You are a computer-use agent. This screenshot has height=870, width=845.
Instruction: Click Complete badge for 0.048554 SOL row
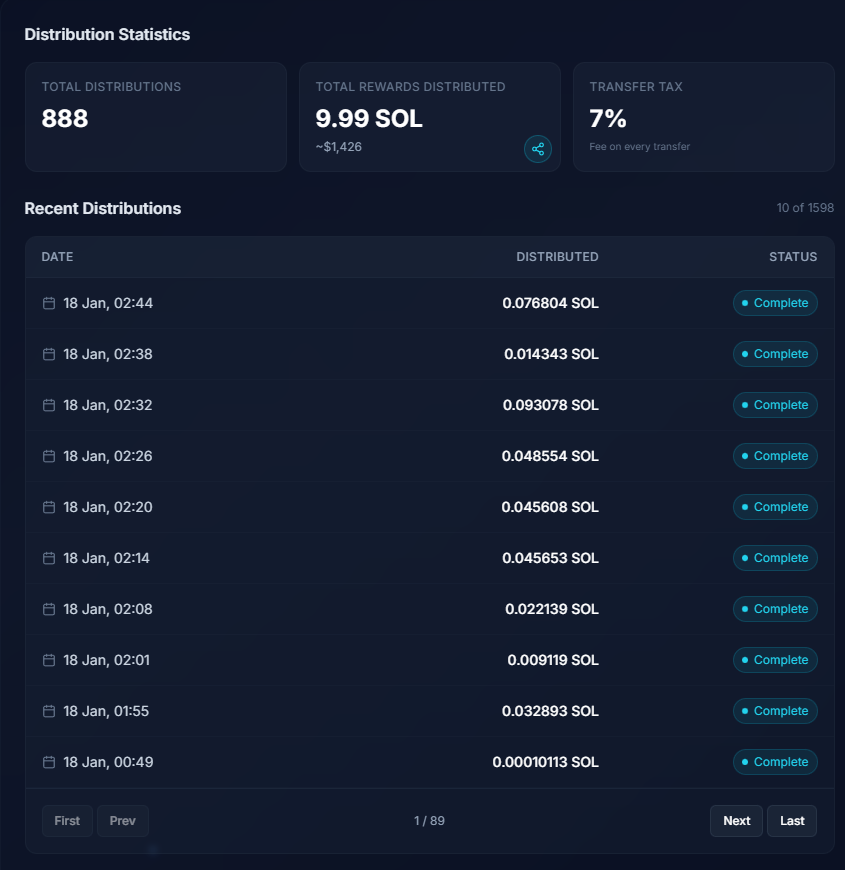point(775,456)
